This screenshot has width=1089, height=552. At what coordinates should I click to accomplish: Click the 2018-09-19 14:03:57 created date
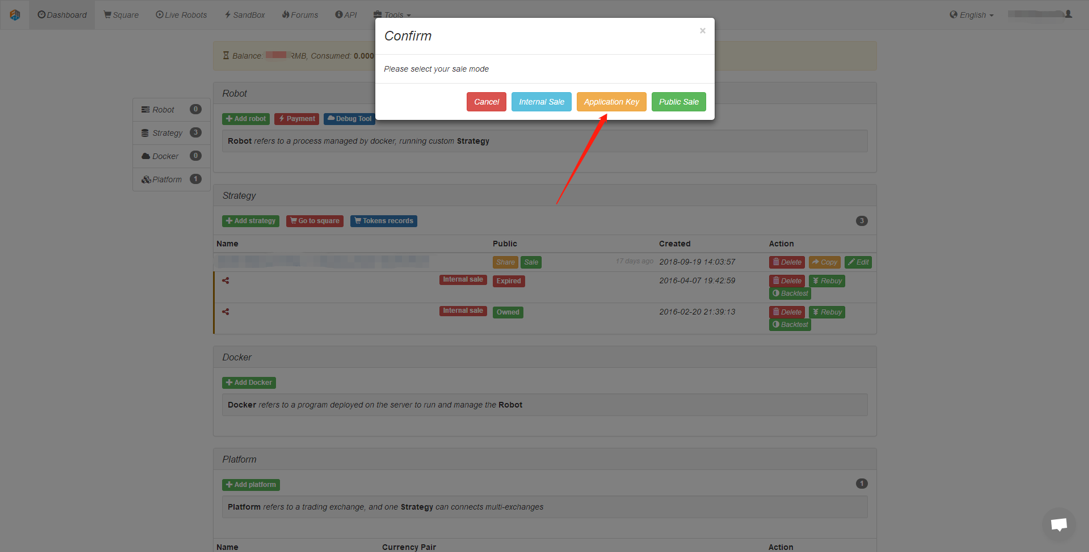697,262
